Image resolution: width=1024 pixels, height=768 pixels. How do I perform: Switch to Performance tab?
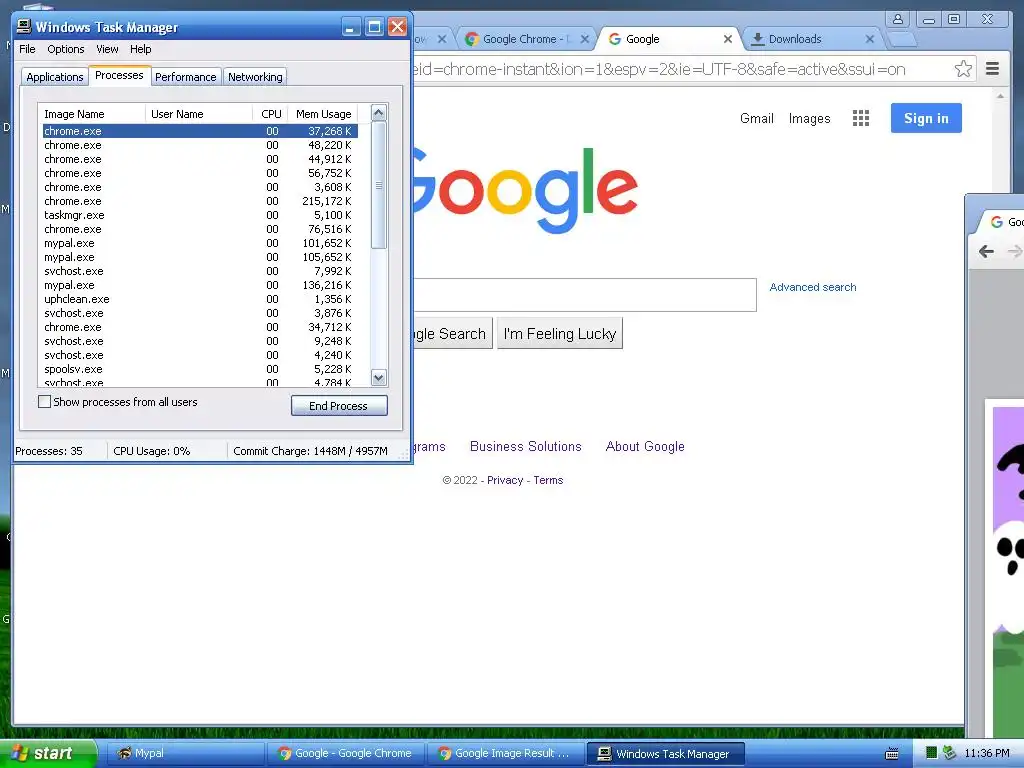coord(185,77)
